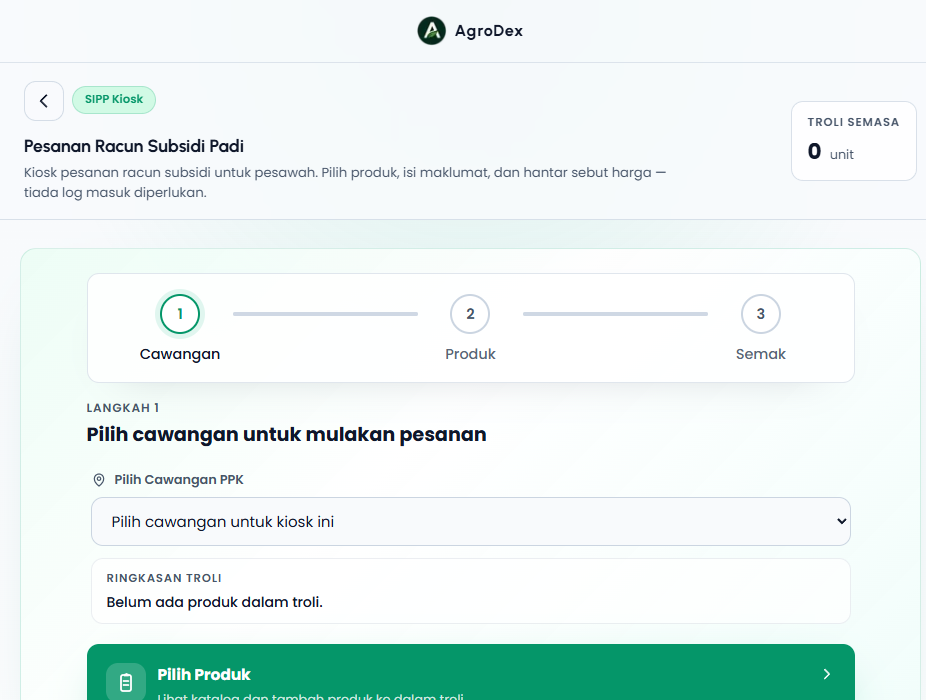Image resolution: width=926 pixels, height=700 pixels.
Task: Click the Belum ada produk dalam troli text
Action: 214,602
